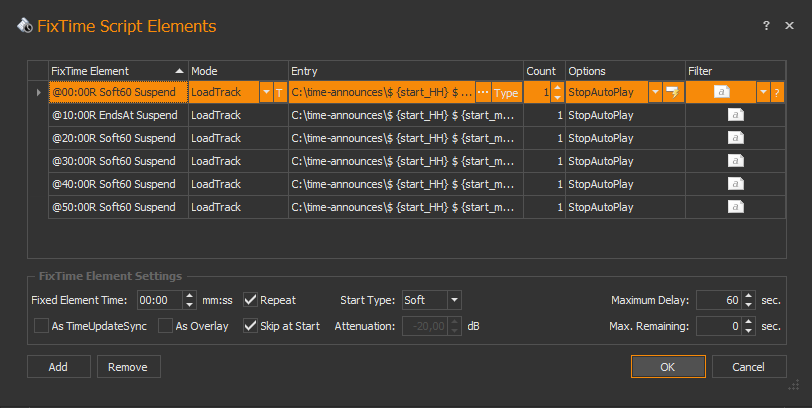The image size is (812, 408).
Task: Open the Entry browse ellipsis button
Action: click(x=483, y=93)
